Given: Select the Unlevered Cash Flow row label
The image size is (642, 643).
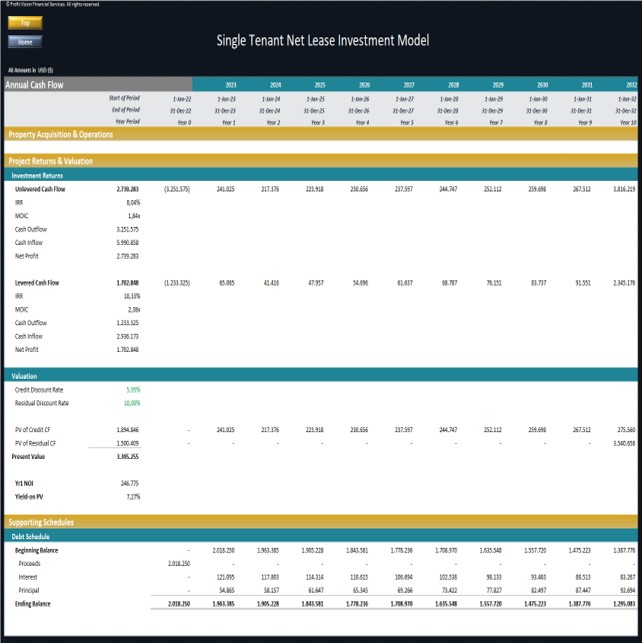Looking at the screenshot, I should click(40, 189).
